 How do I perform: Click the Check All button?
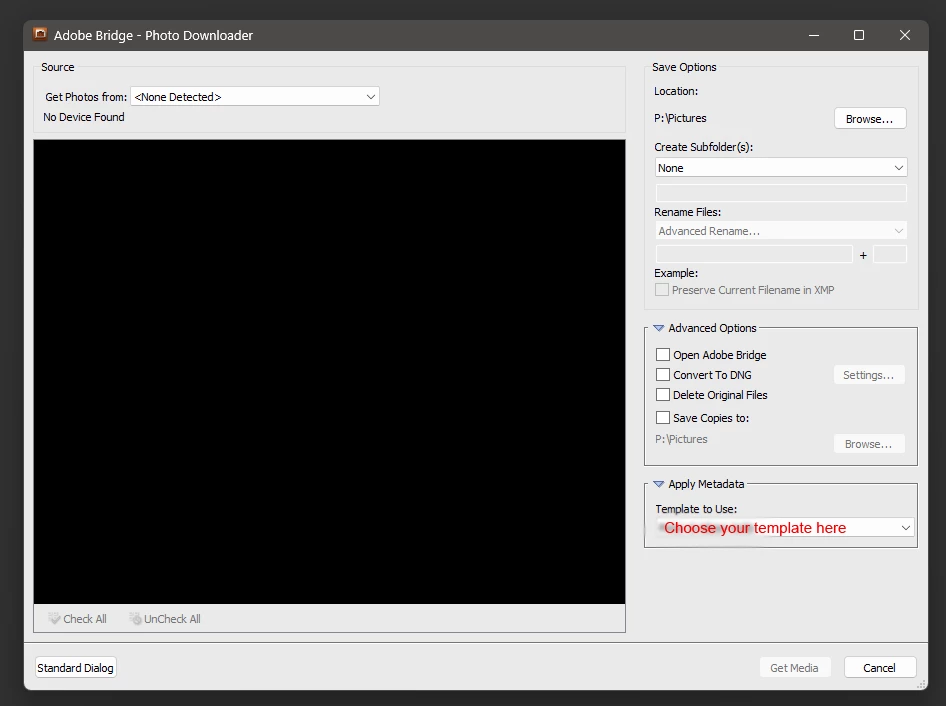(77, 619)
